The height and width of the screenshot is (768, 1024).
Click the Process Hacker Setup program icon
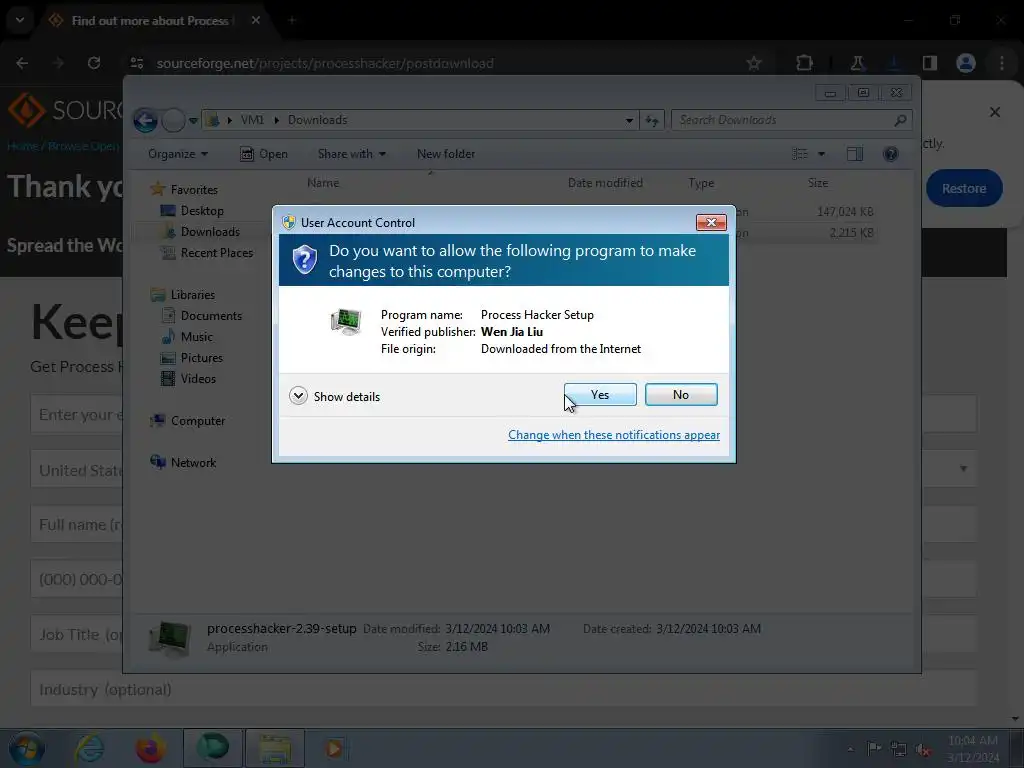click(x=346, y=322)
